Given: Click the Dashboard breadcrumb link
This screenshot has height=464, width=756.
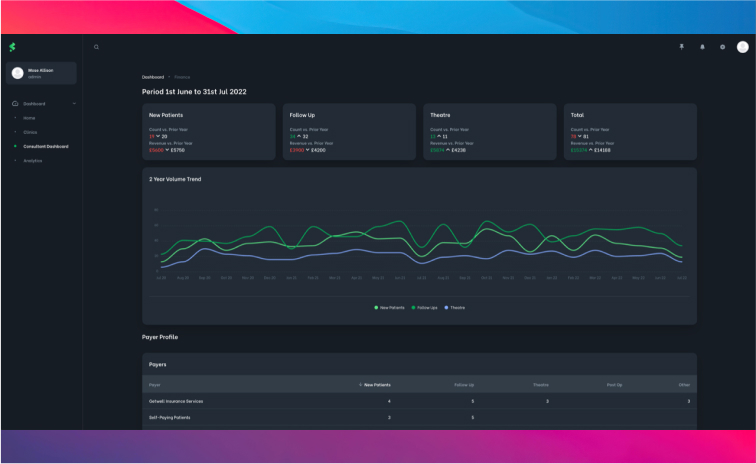Looking at the screenshot, I should pos(153,77).
